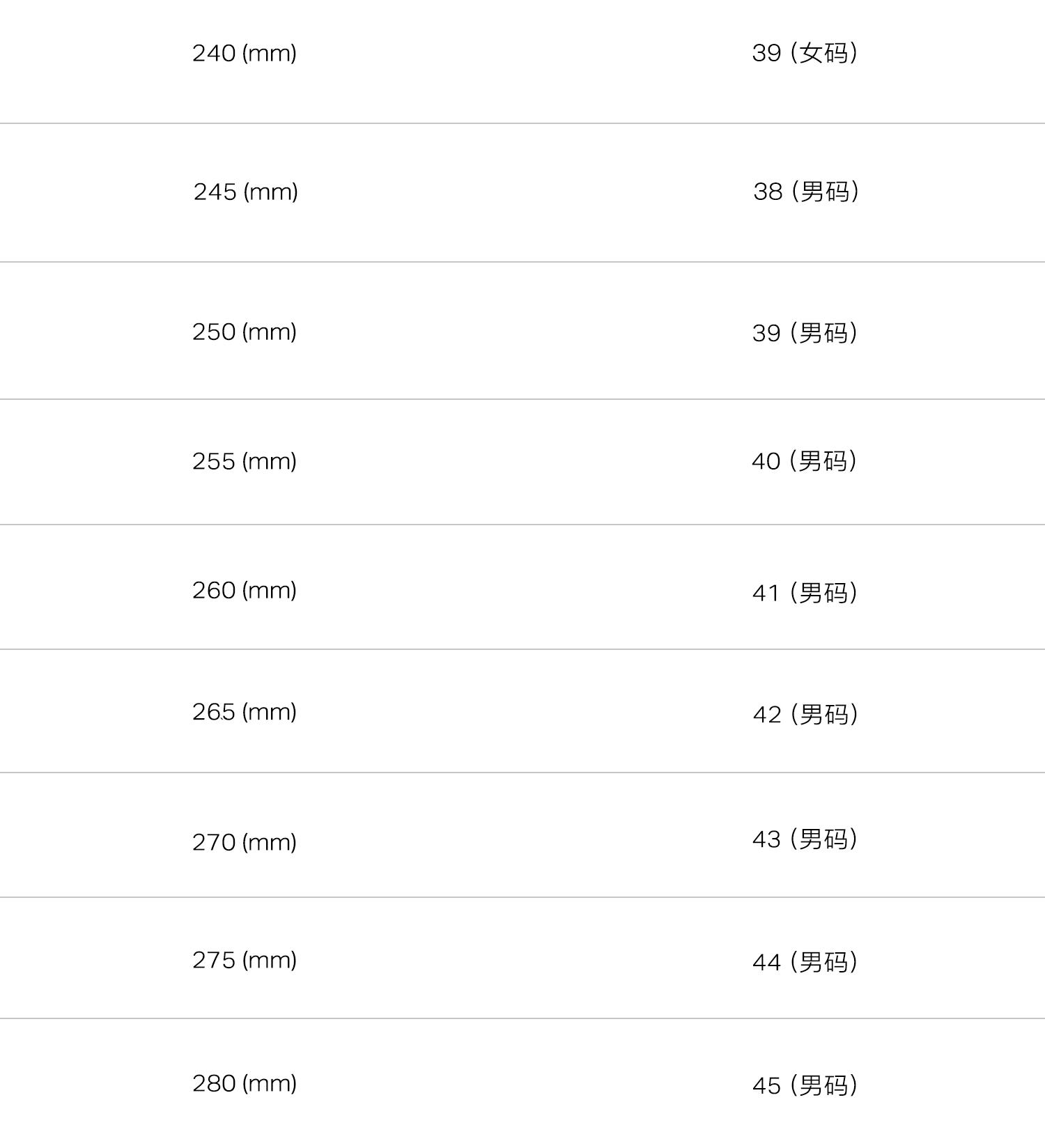Image resolution: width=1045 pixels, height=1148 pixels.
Task: Select the 39 (女码) size cell
Action: (805, 53)
